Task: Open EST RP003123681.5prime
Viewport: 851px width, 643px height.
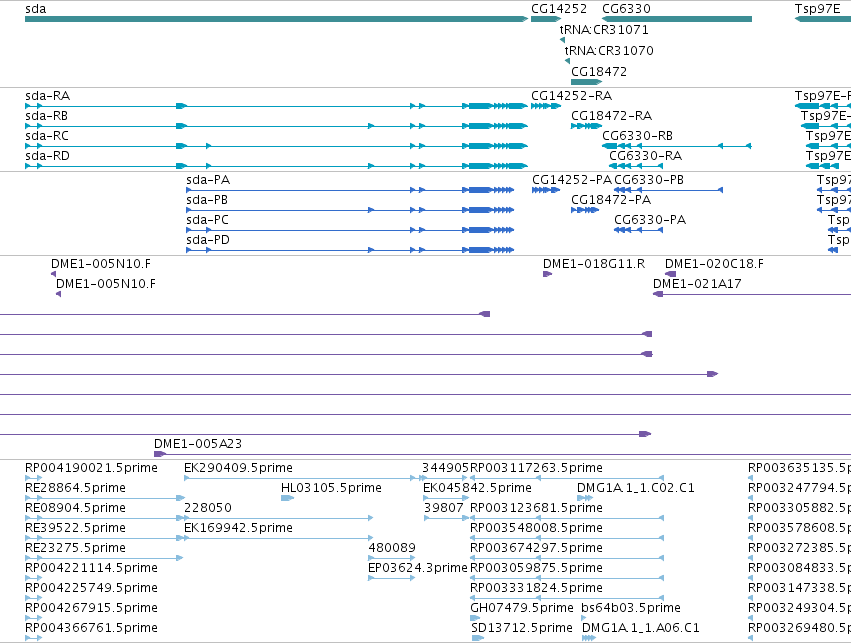Action: click(567, 518)
